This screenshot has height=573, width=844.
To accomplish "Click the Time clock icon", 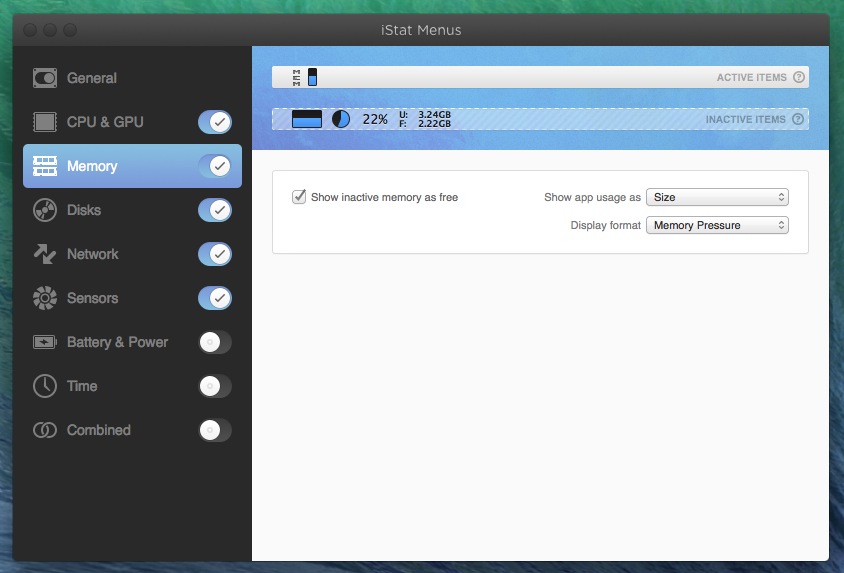I will [45, 386].
